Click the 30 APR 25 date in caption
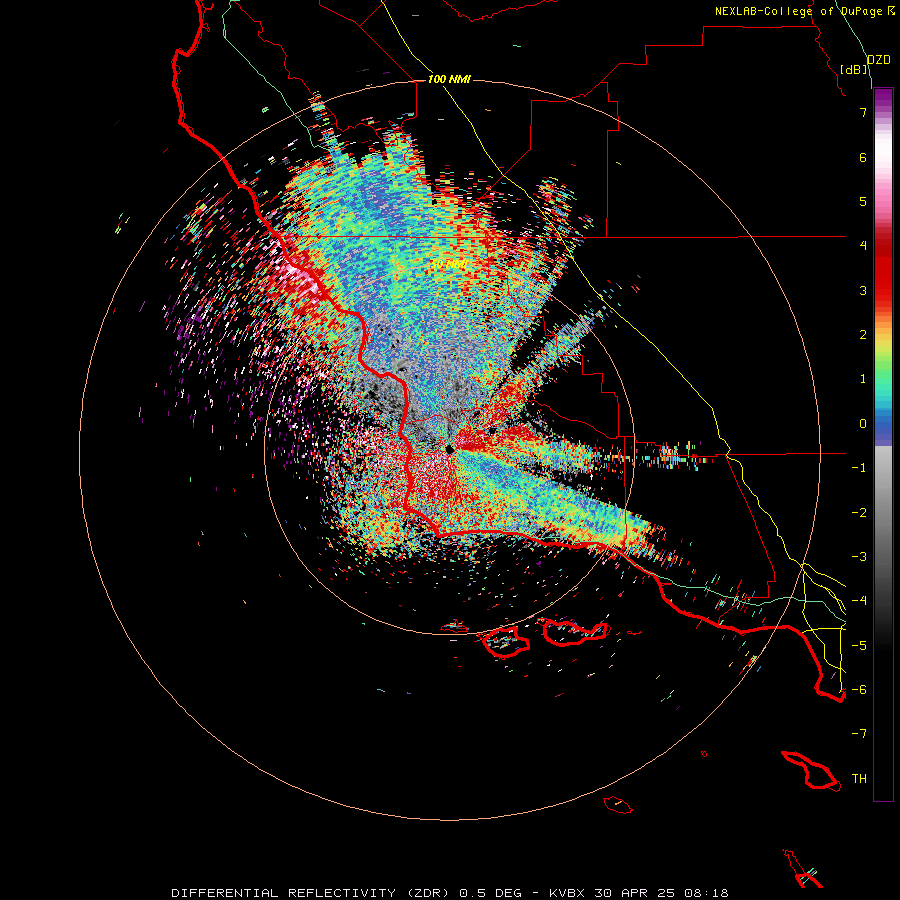Viewport: 900px width, 900px height. click(x=635, y=893)
